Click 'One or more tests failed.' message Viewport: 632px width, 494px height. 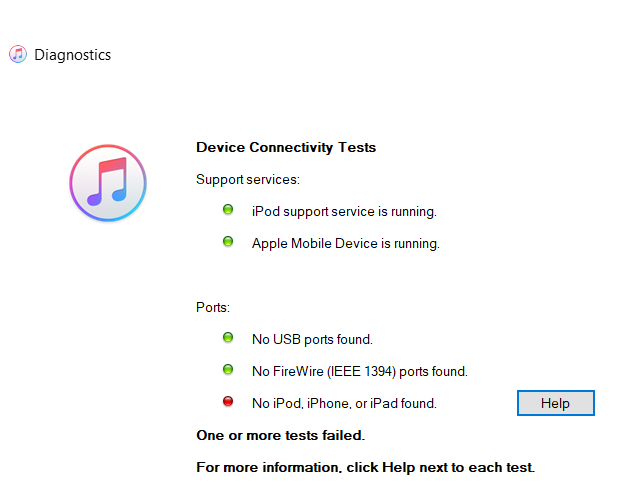click(x=281, y=436)
